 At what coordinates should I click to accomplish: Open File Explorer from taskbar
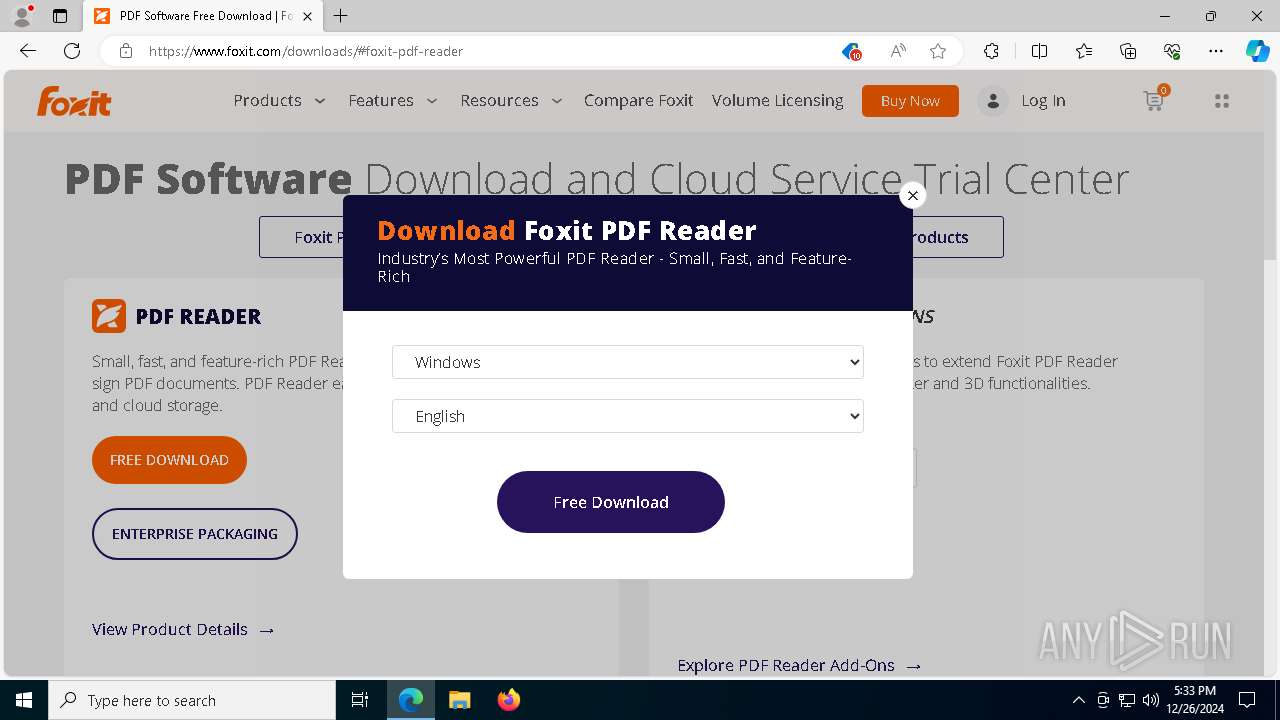tap(460, 700)
